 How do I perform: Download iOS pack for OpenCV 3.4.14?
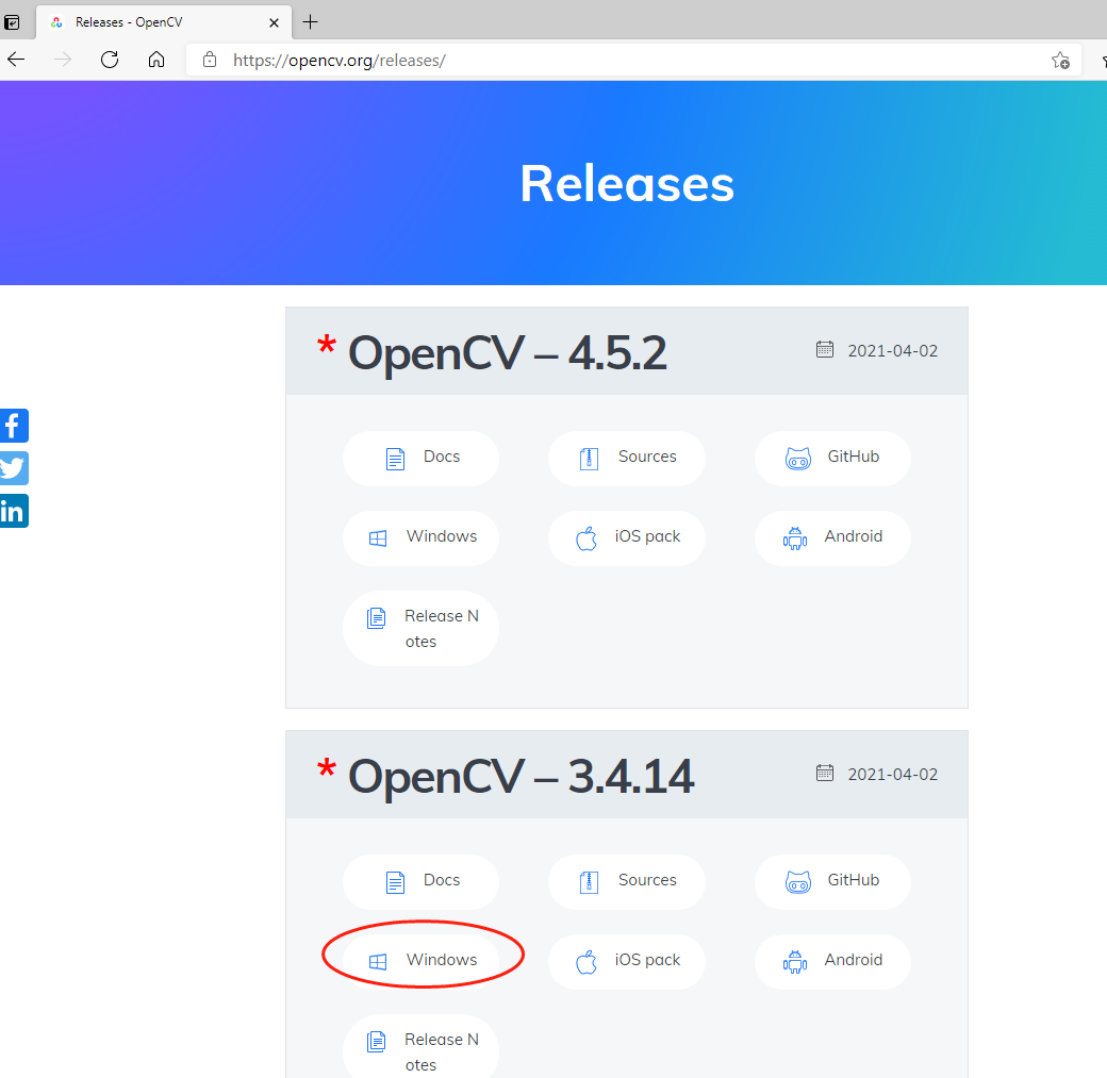point(627,962)
